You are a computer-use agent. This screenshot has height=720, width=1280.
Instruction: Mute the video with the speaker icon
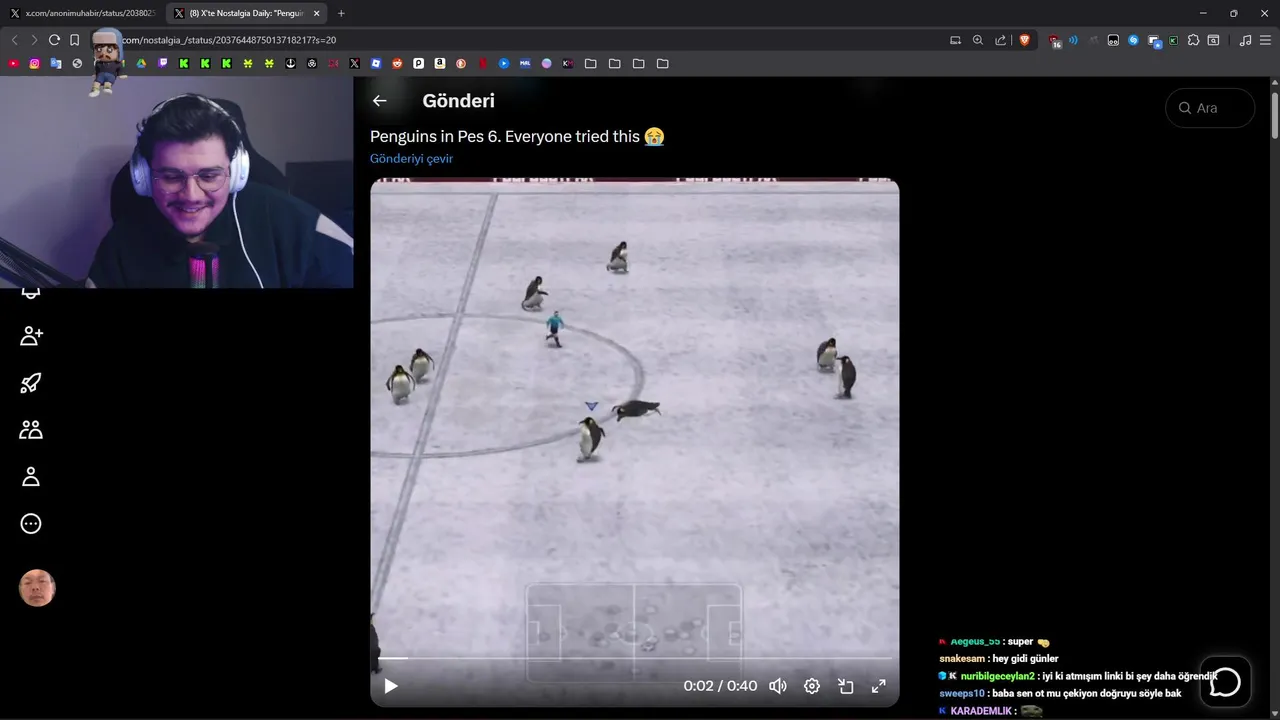(777, 686)
